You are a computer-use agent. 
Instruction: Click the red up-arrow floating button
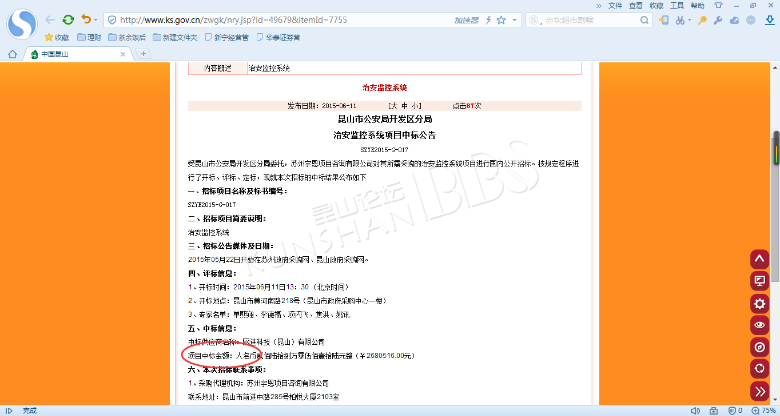click(x=760, y=259)
